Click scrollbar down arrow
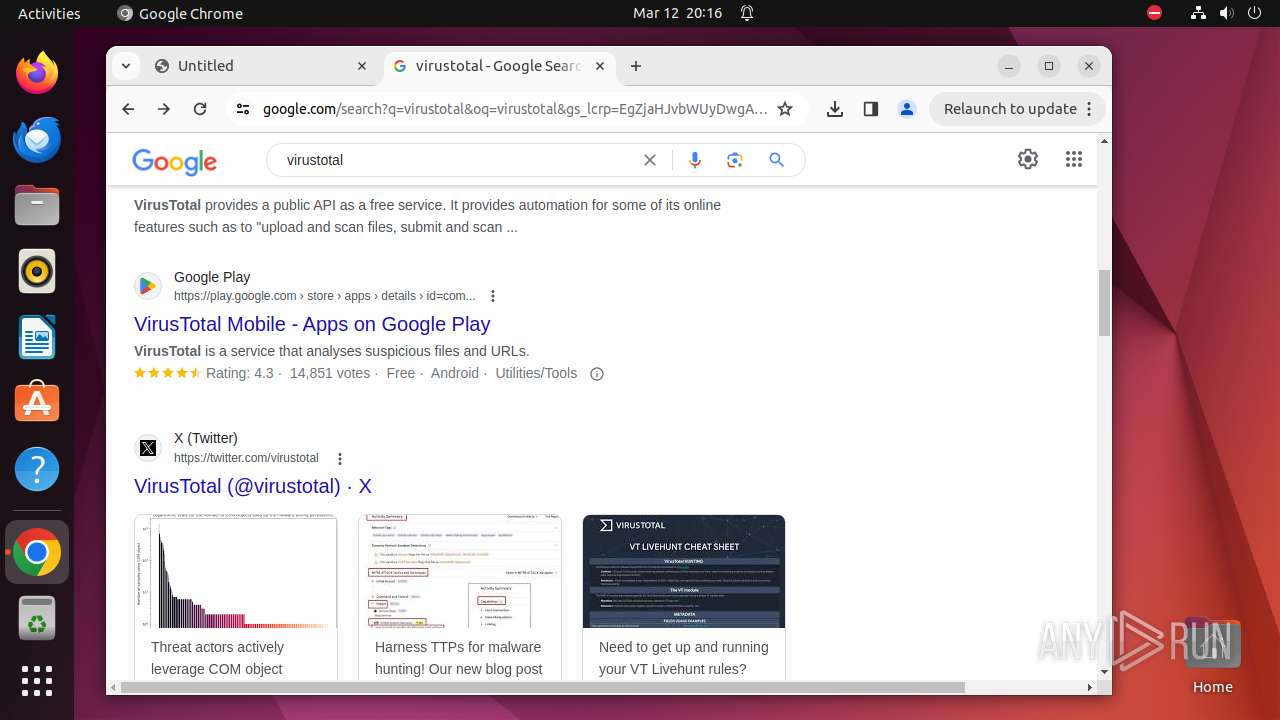Screen dimensions: 1280x720 point(1104,673)
